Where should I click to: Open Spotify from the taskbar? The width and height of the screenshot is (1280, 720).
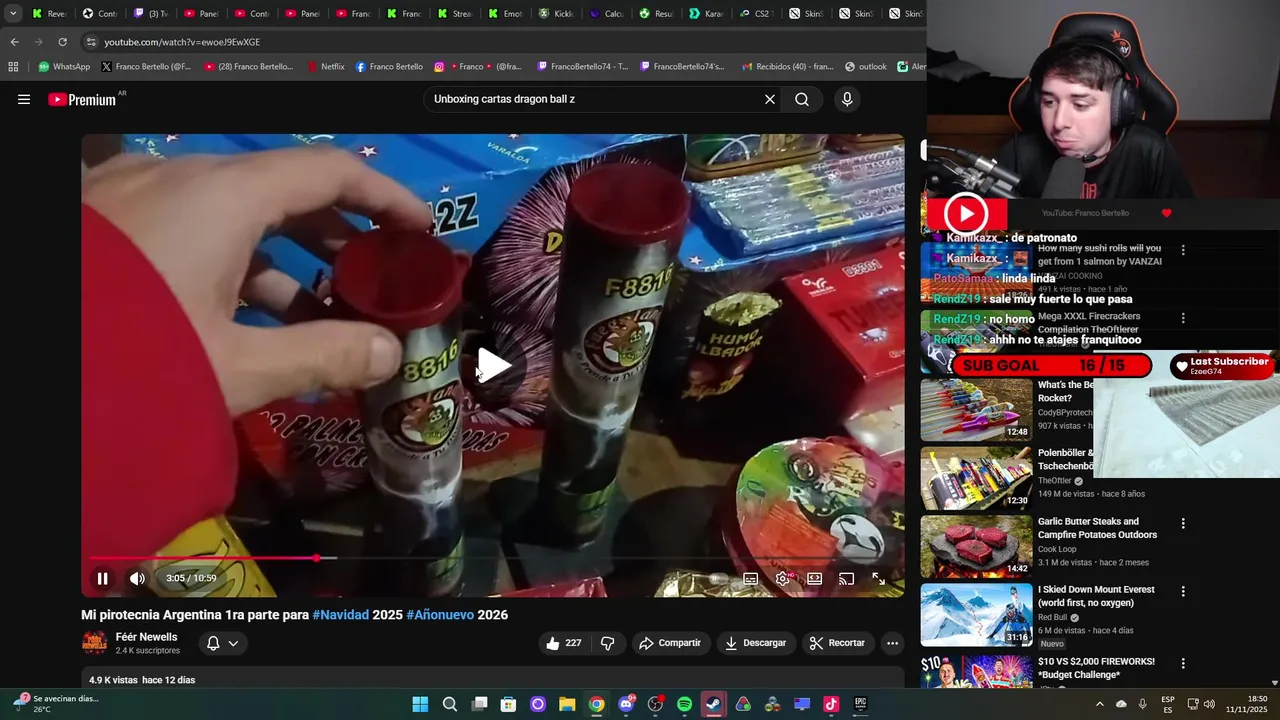tap(684, 704)
